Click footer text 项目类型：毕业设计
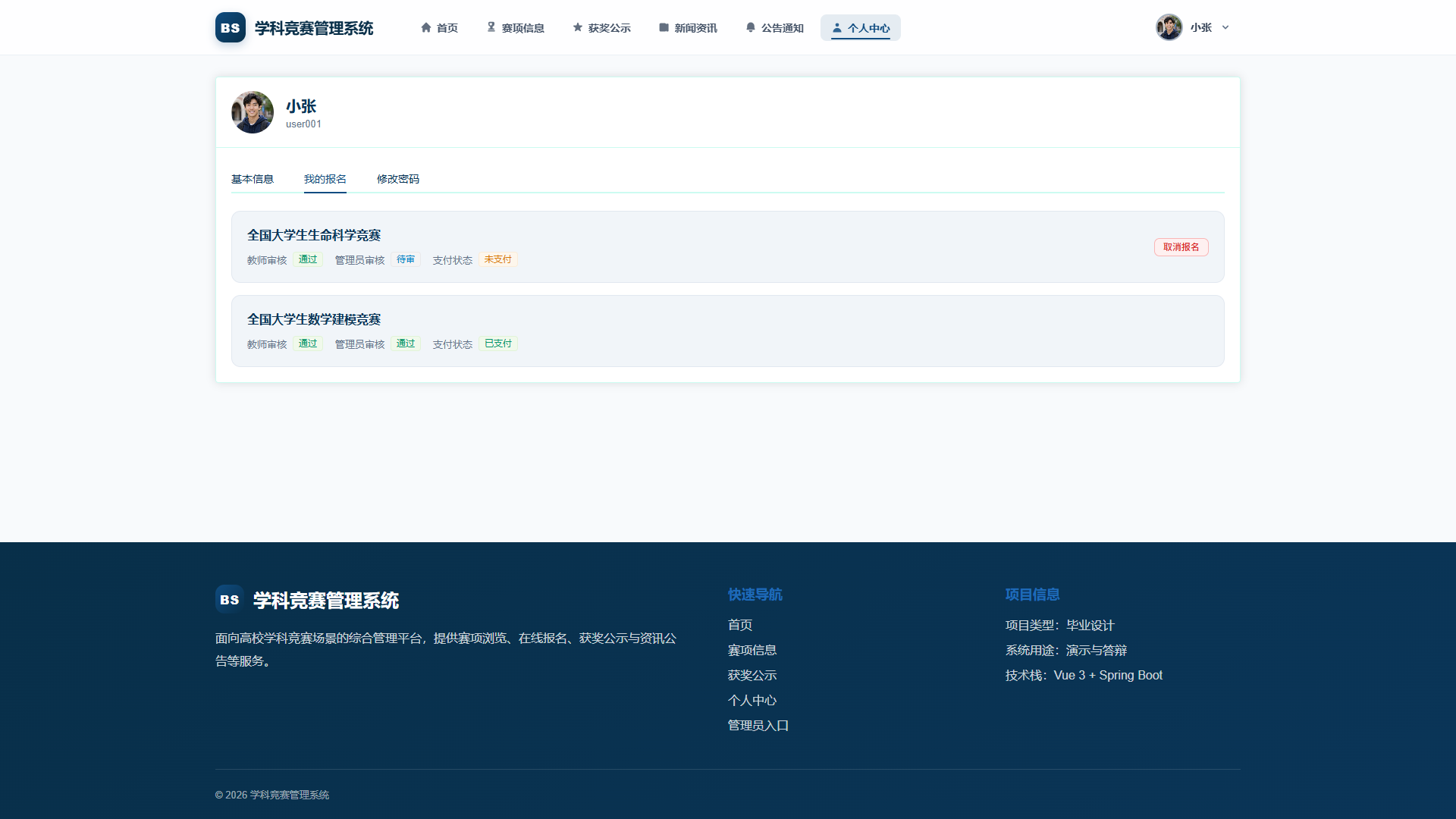This screenshot has height=819, width=1456. point(1060,625)
